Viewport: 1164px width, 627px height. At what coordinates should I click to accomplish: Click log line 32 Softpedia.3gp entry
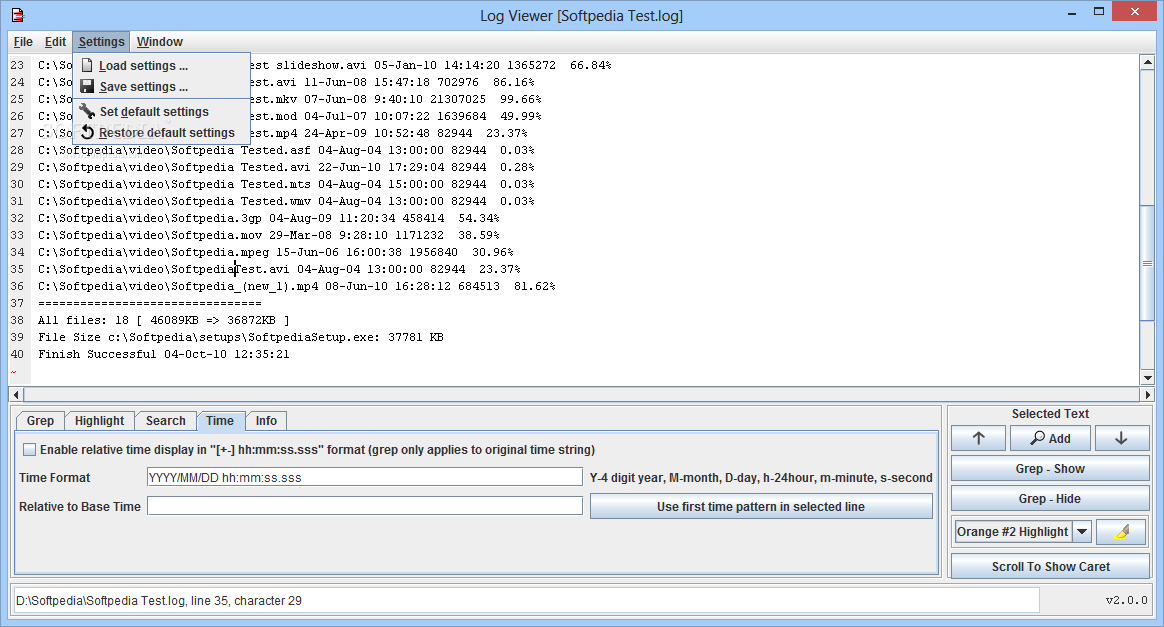tap(268, 218)
